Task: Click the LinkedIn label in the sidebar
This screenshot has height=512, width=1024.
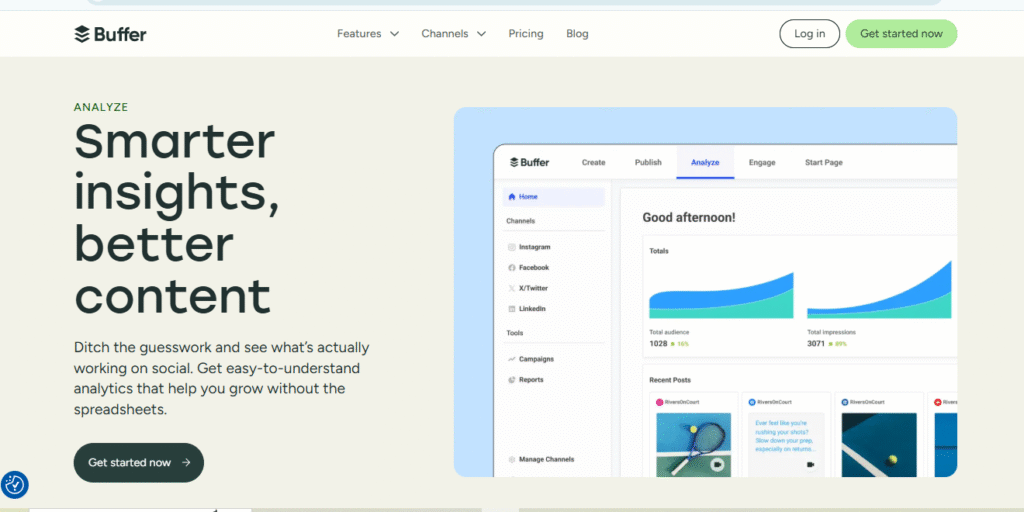Action: 532,309
